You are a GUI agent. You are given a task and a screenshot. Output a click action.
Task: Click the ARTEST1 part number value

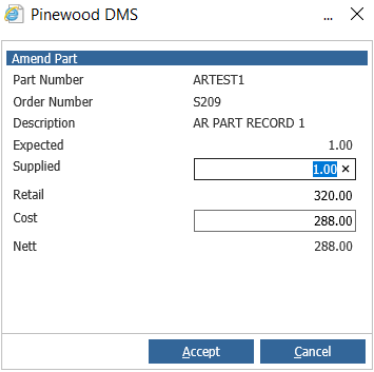219,80
